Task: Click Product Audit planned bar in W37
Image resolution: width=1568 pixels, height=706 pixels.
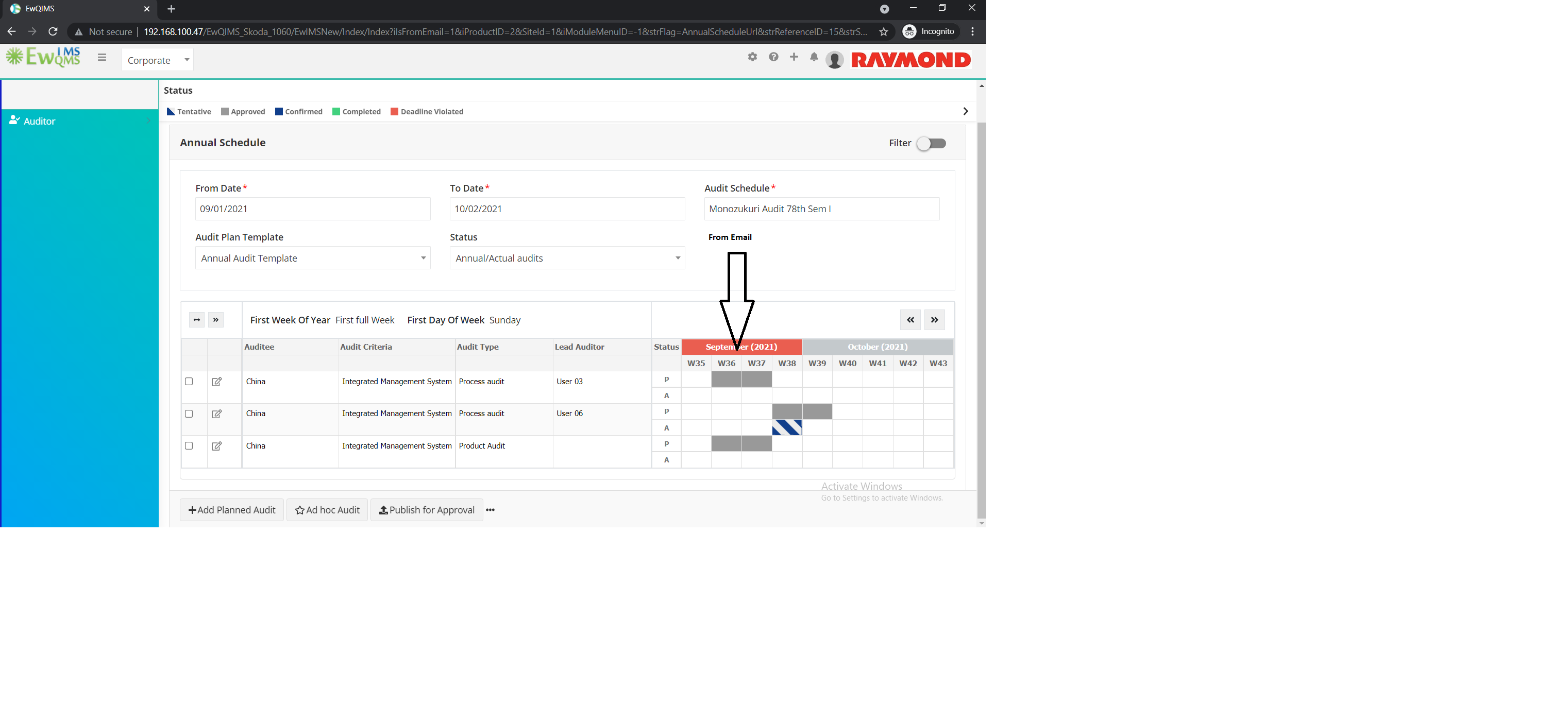Action: 756,444
